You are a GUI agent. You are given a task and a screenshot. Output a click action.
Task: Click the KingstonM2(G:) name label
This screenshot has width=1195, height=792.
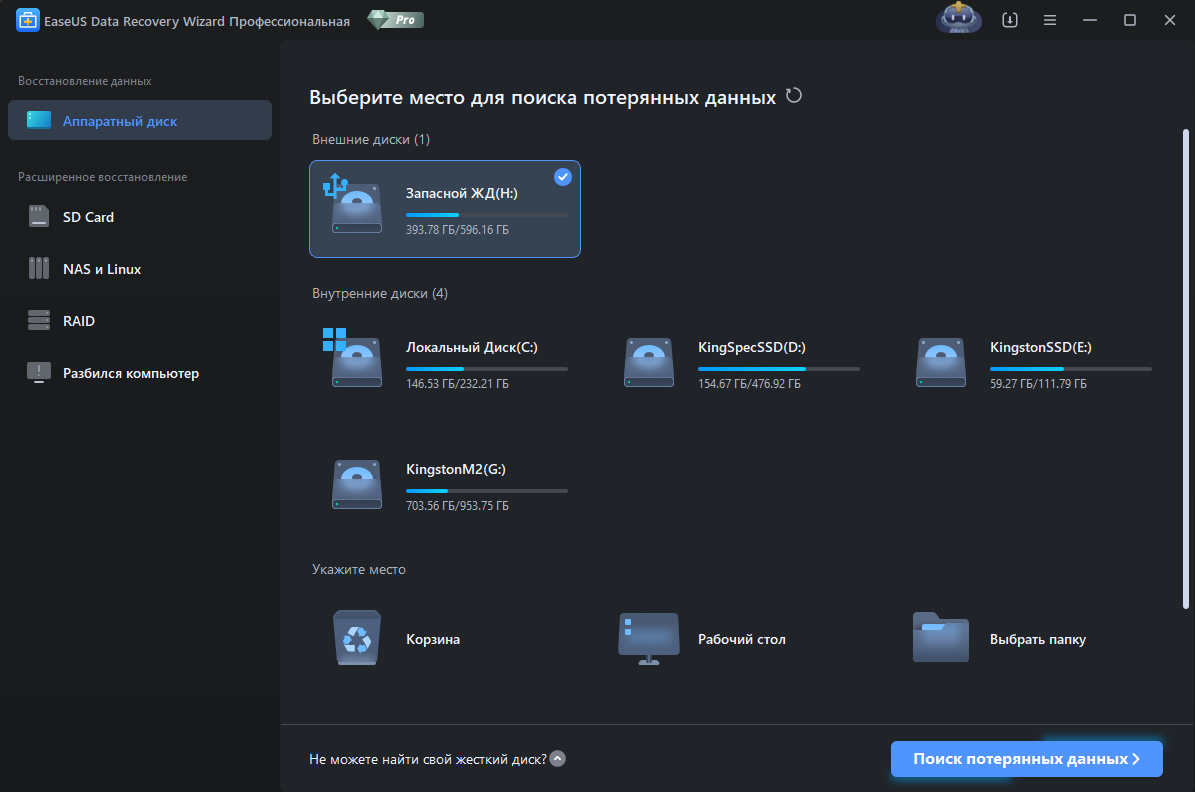coord(456,469)
